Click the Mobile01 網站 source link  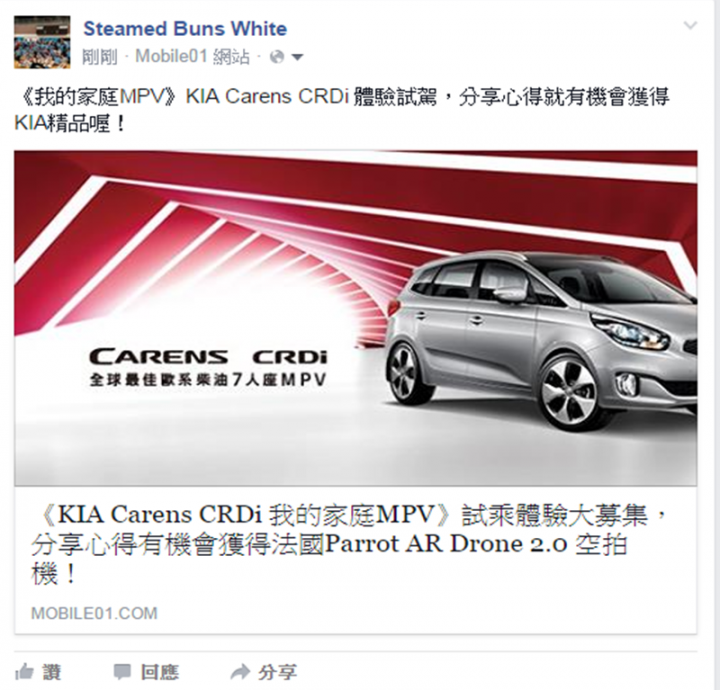(192, 57)
